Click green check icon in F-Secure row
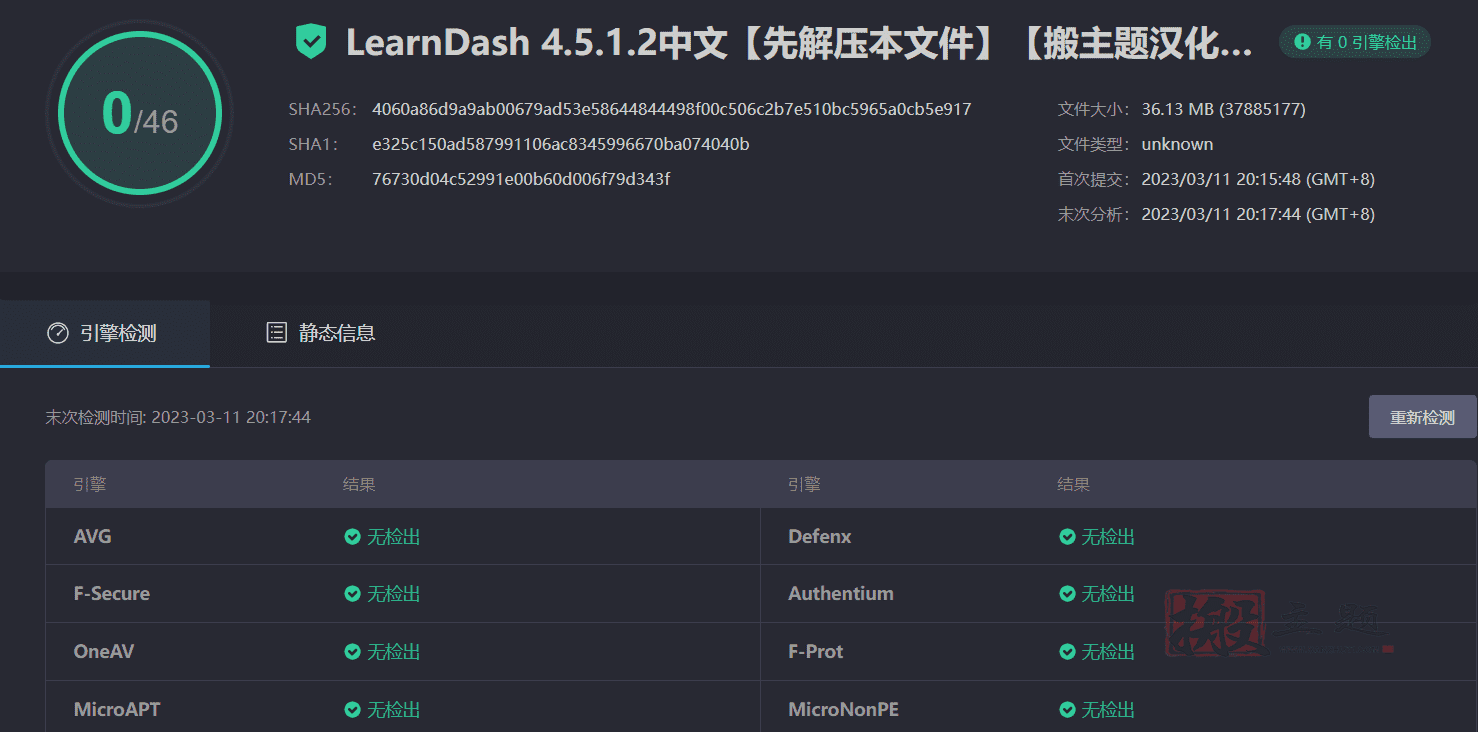Screen dimensions: 1478x732 (x=352, y=594)
